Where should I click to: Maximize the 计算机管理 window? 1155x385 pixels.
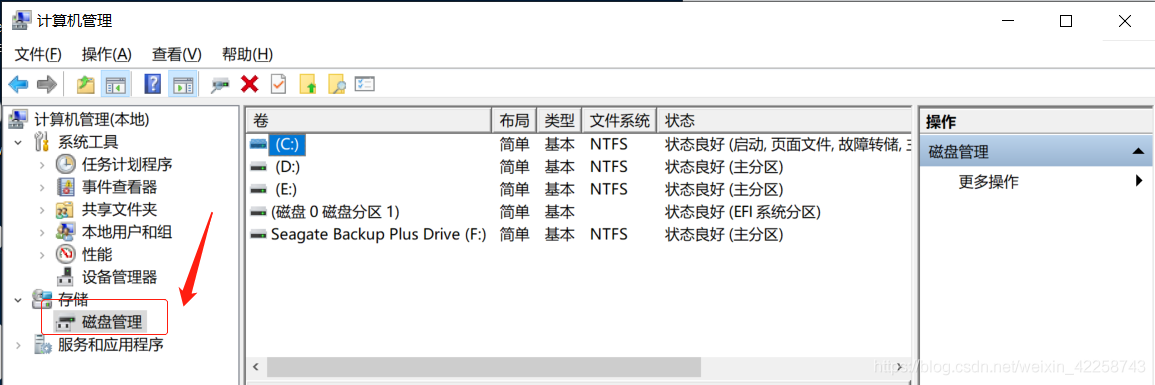(x=1065, y=21)
